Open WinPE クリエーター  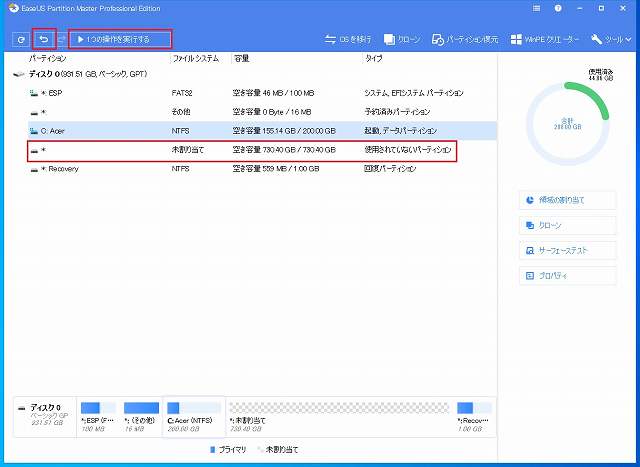544,40
